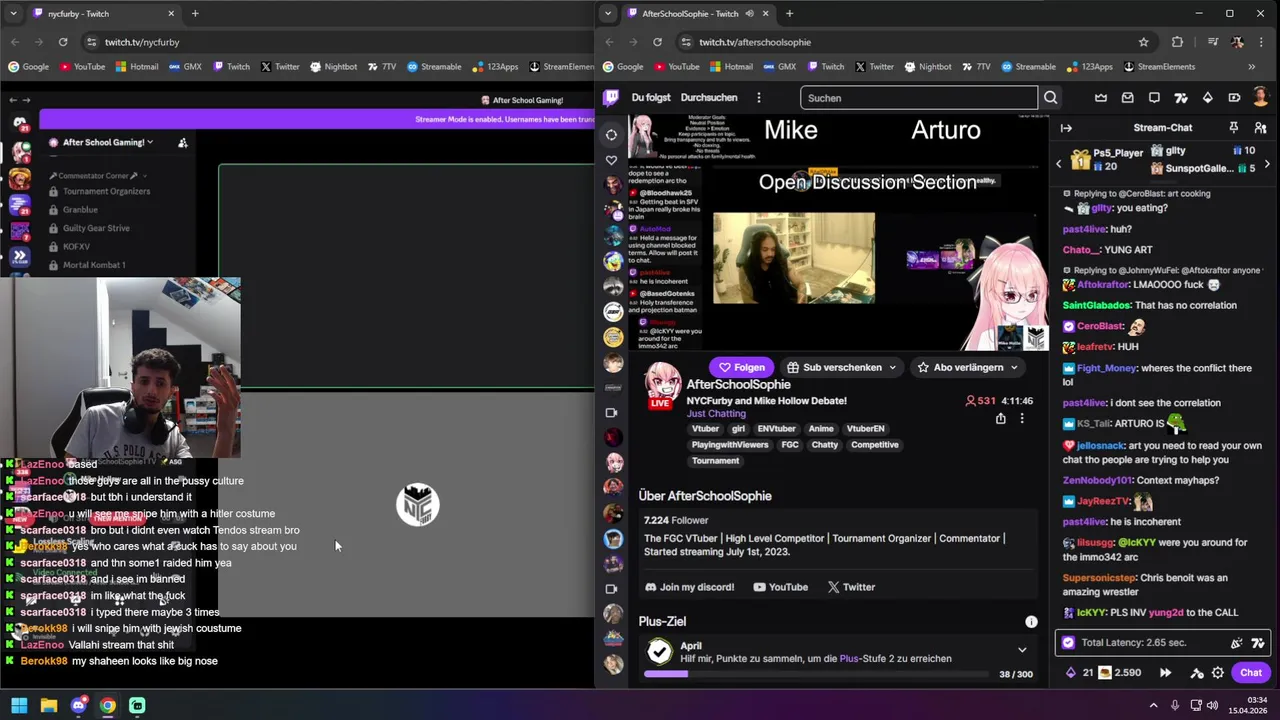Expand the April Plus-Ziel chevron
The height and width of the screenshot is (720, 1280).
pyautogui.click(x=1021, y=650)
